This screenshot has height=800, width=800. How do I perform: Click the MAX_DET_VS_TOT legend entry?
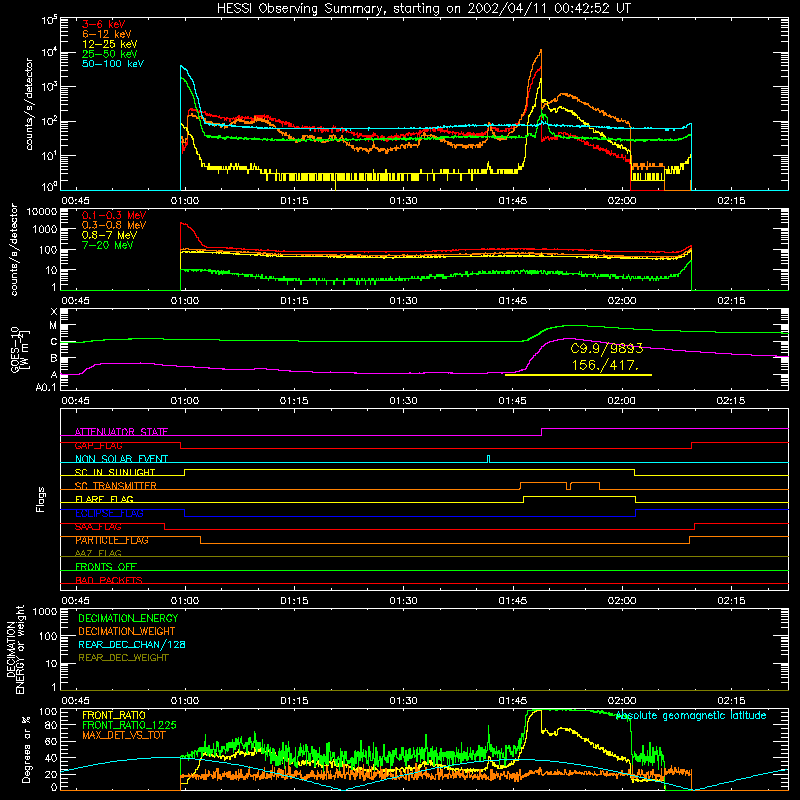(x=123, y=735)
